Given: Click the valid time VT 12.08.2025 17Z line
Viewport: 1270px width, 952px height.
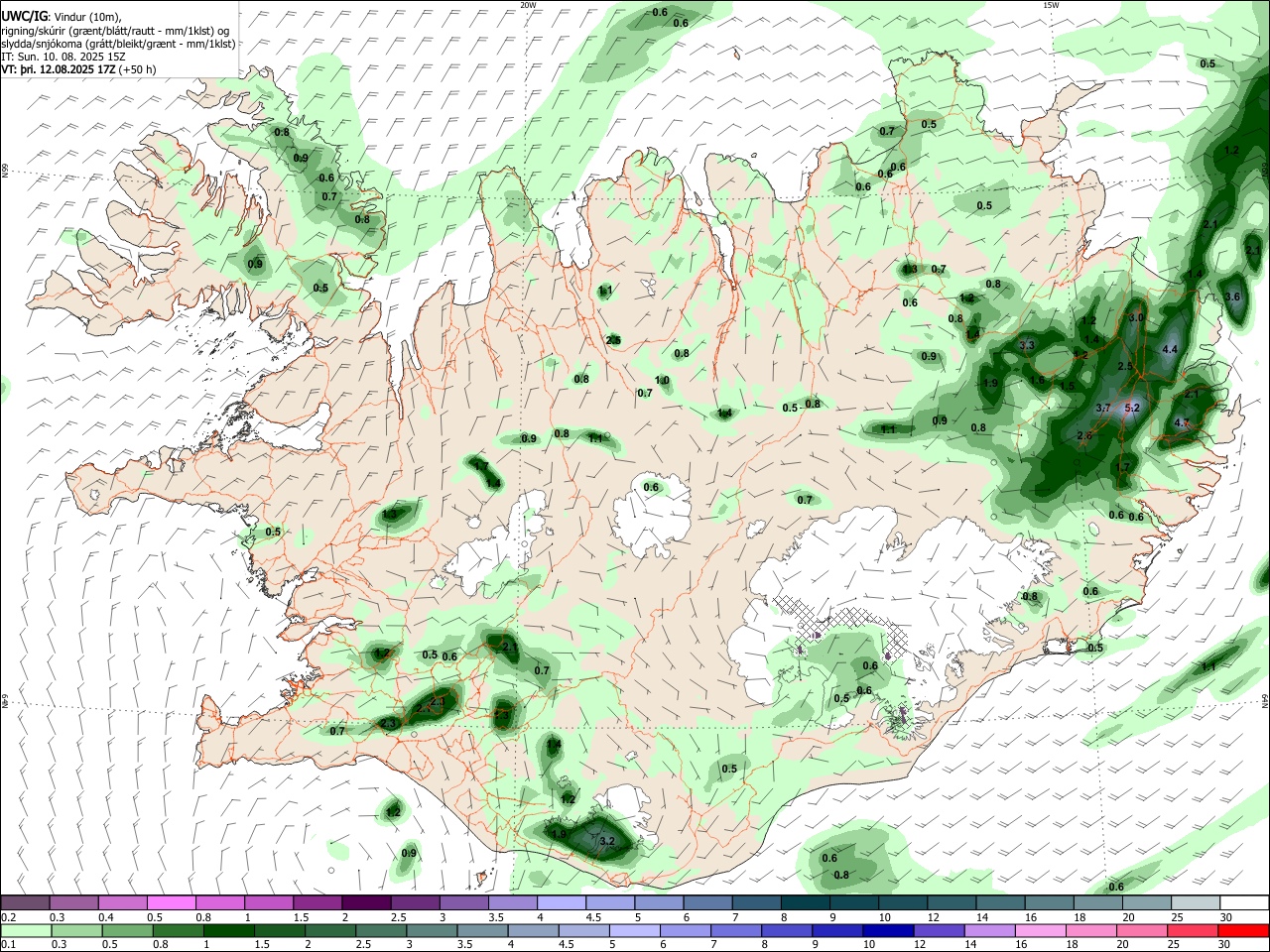Looking at the screenshot, I should [78, 69].
